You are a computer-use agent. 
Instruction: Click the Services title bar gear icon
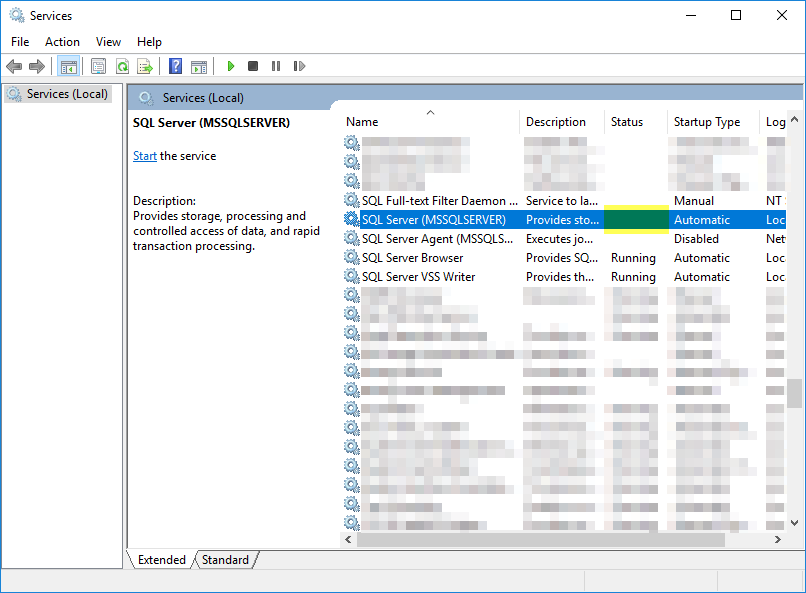pyautogui.click(x=17, y=15)
